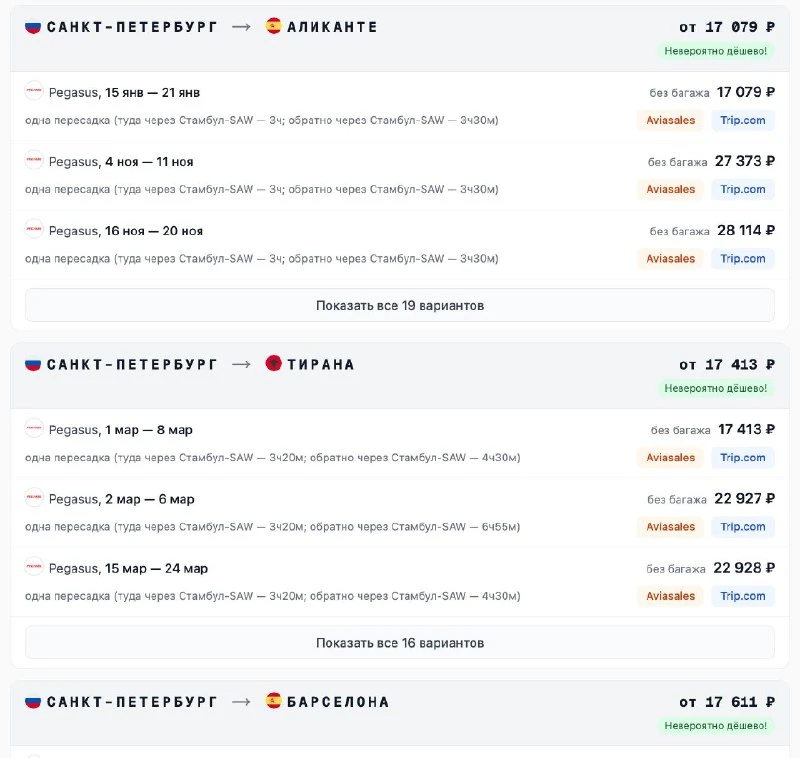Click the "Невероятно дёшево!" badge under Аликанте price
This screenshot has height=758, width=800.
[x=715, y=51]
